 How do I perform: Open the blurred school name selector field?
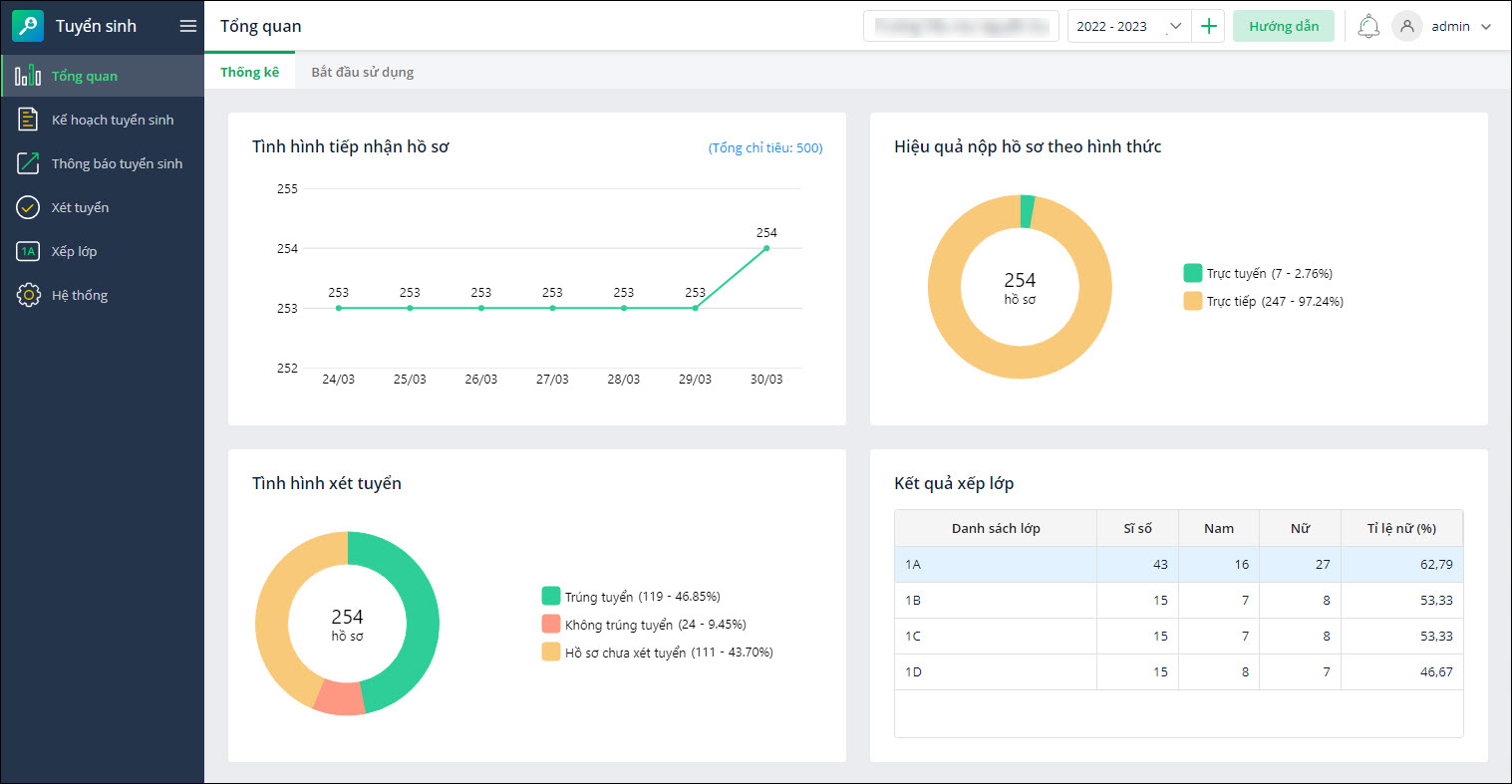(x=960, y=27)
